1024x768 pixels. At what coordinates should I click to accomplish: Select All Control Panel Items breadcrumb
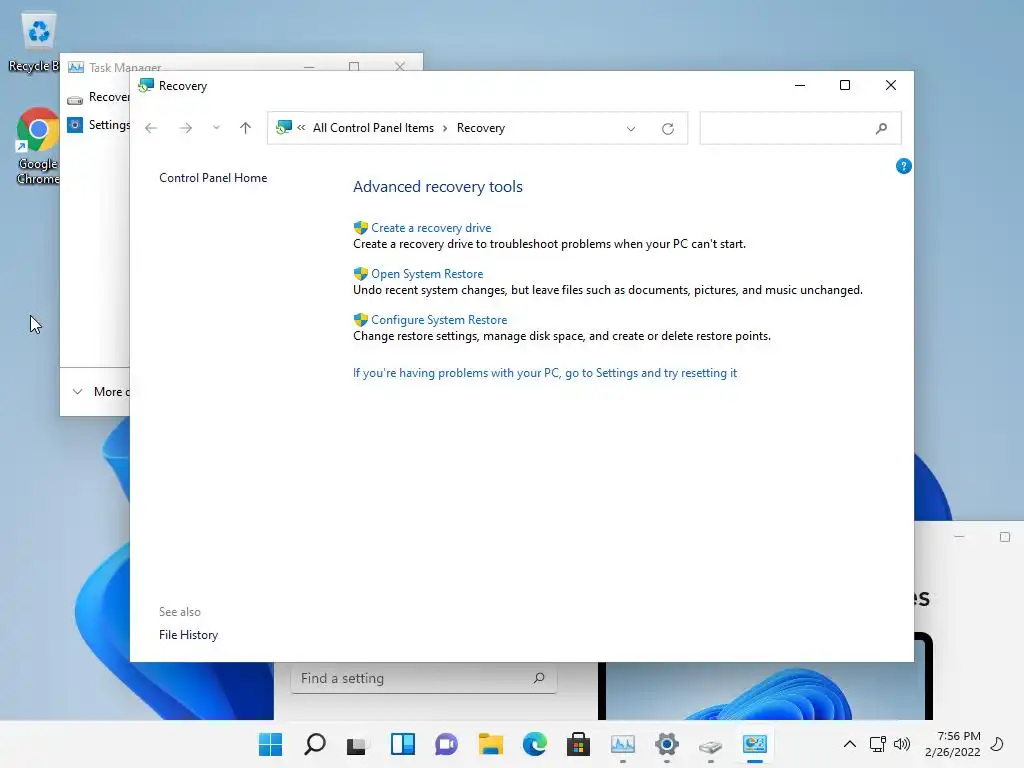pyautogui.click(x=373, y=128)
